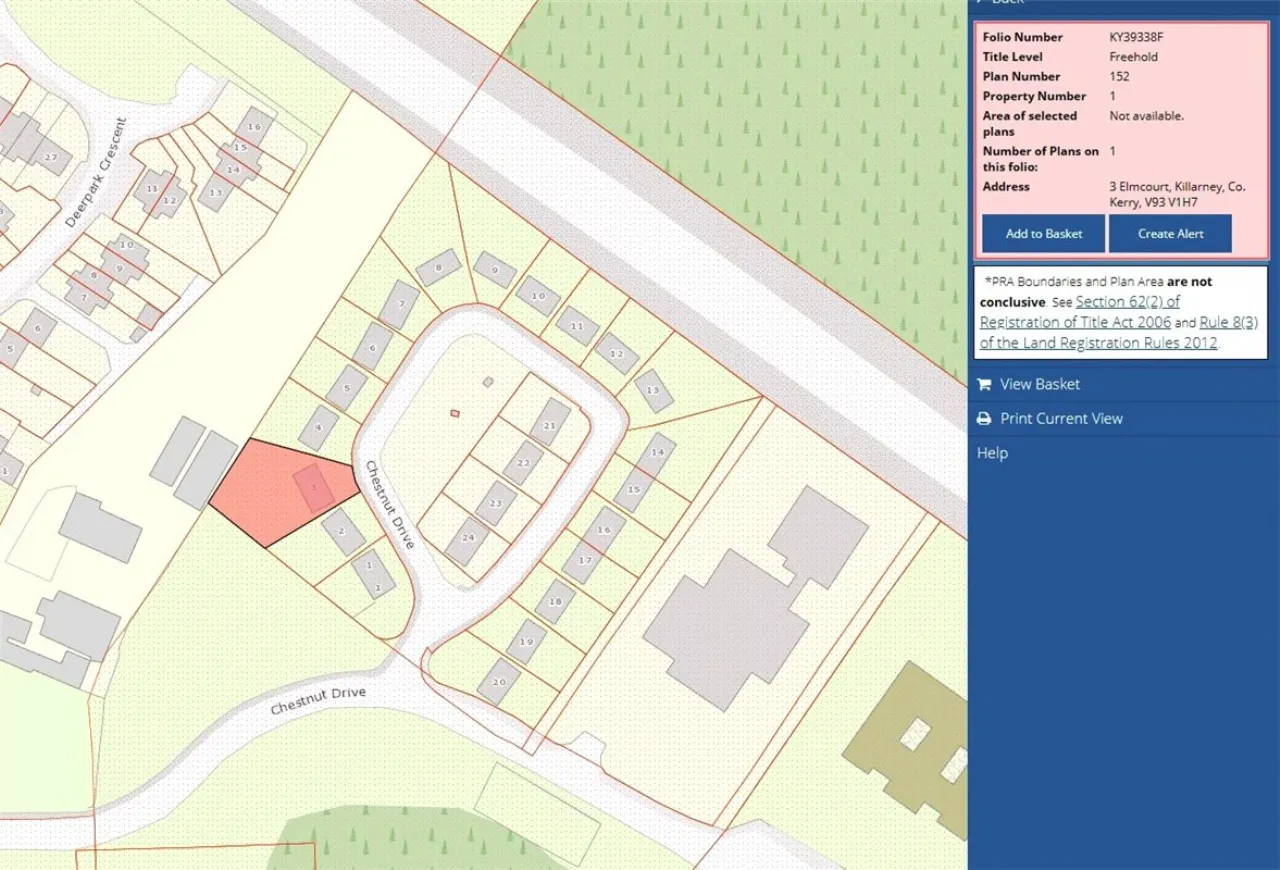
Task: Open the Help menu item
Action: [x=992, y=453]
